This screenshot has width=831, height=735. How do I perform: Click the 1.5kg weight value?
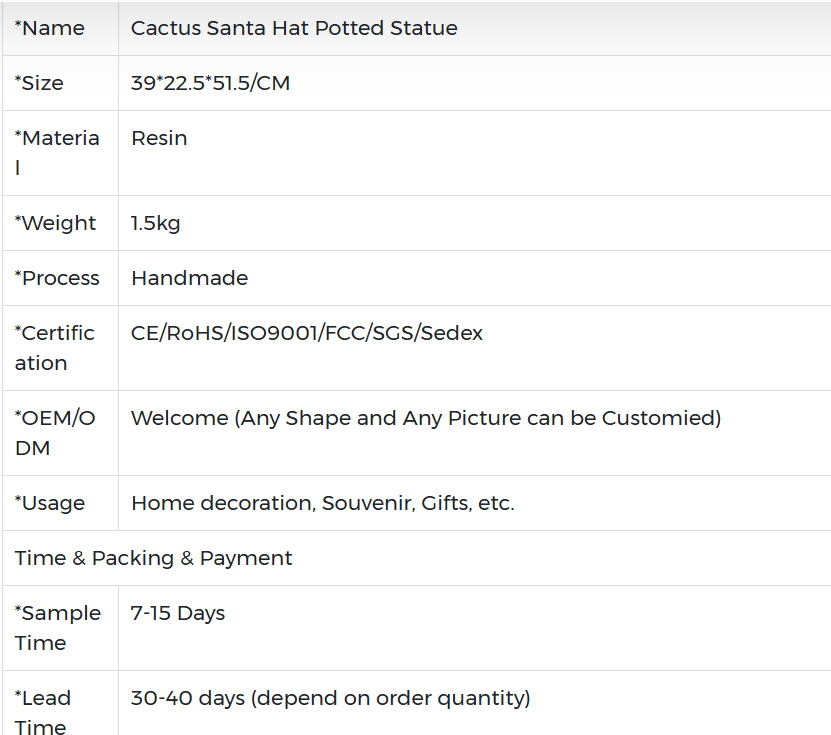click(x=155, y=223)
